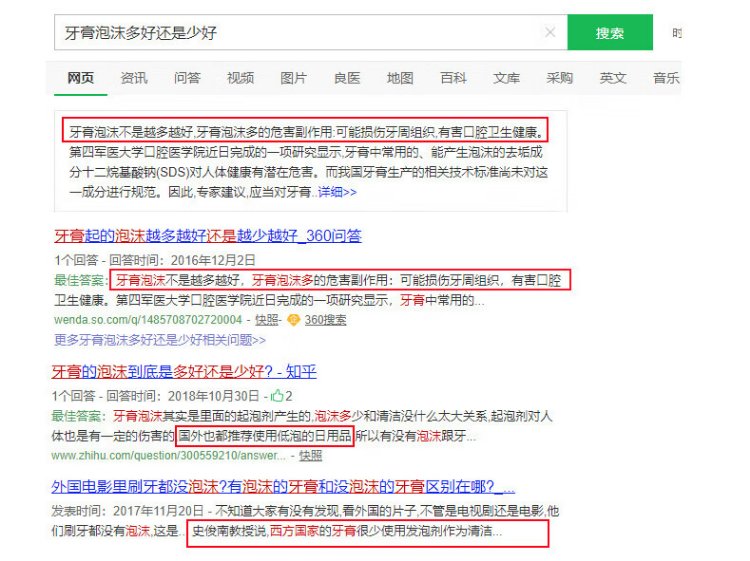This screenshot has height=561, width=750.
Task: Go to the 良医 tab
Action: [x=347, y=79]
